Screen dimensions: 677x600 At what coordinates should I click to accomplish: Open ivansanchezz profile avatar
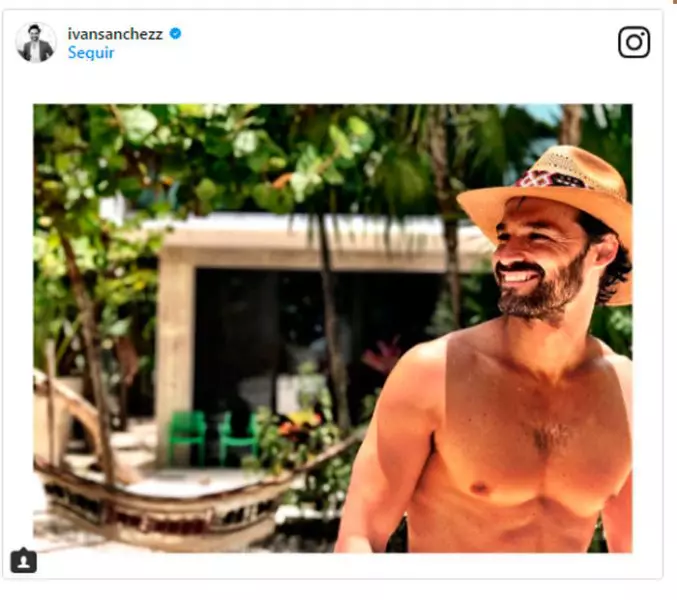(36, 42)
